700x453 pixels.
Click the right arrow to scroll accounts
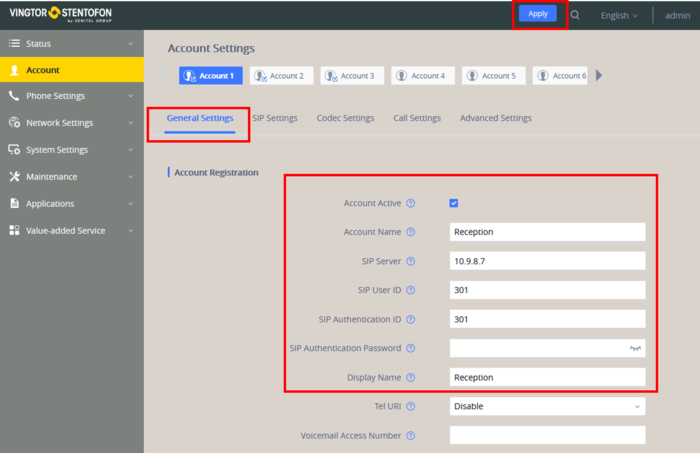[x=599, y=75]
